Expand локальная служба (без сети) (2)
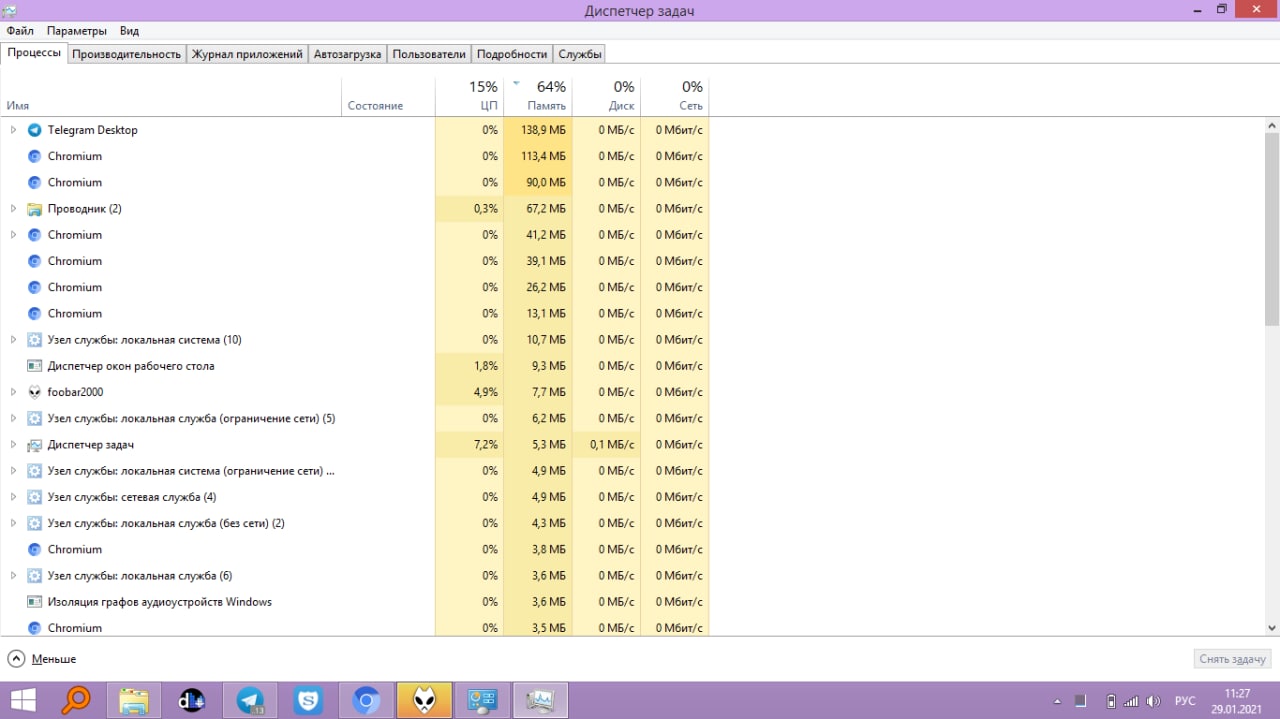Image resolution: width=1280 pixels, height=719 pixels. coord(13,523)
